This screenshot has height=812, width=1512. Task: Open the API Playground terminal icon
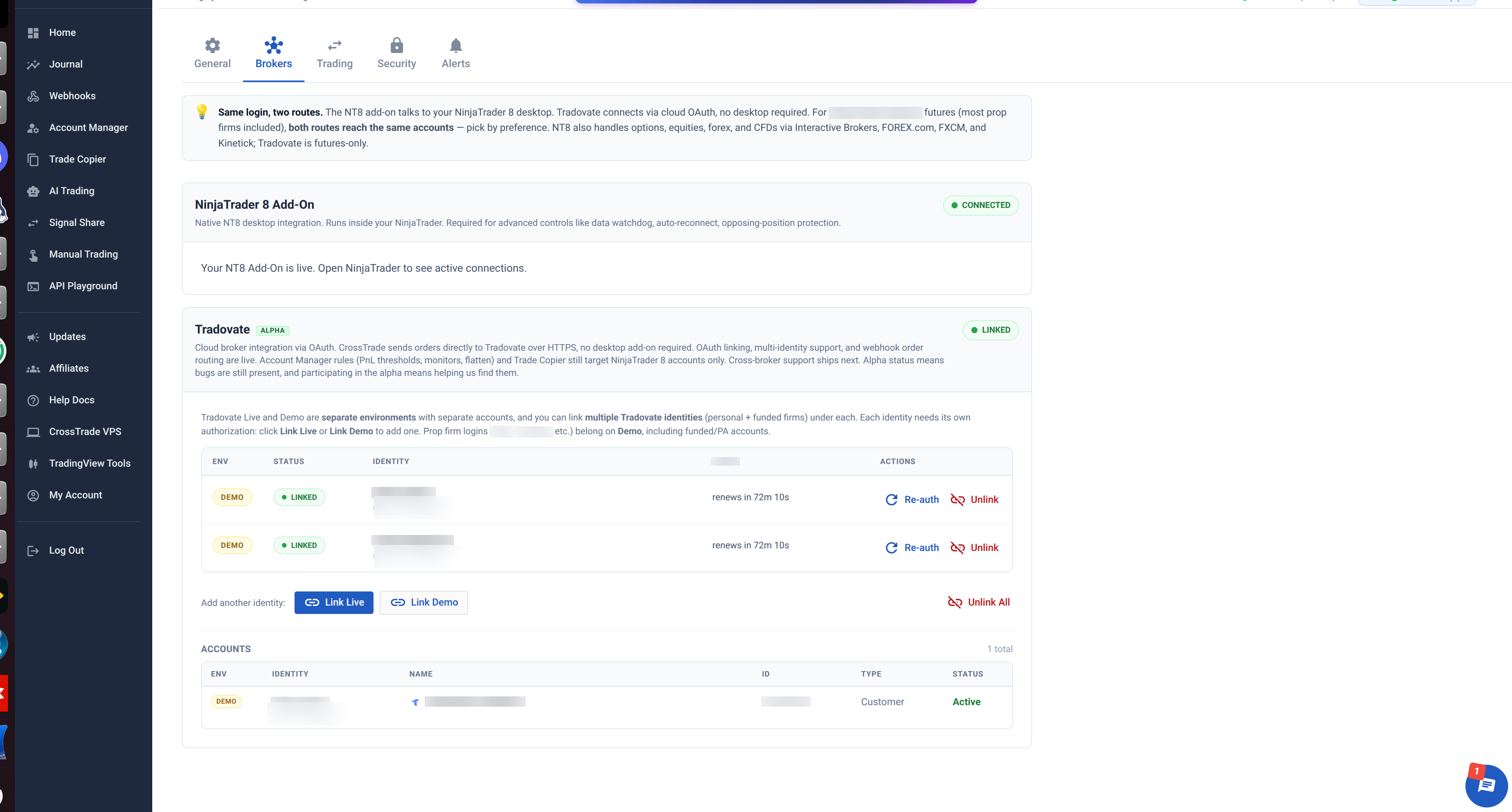point(34,287)
